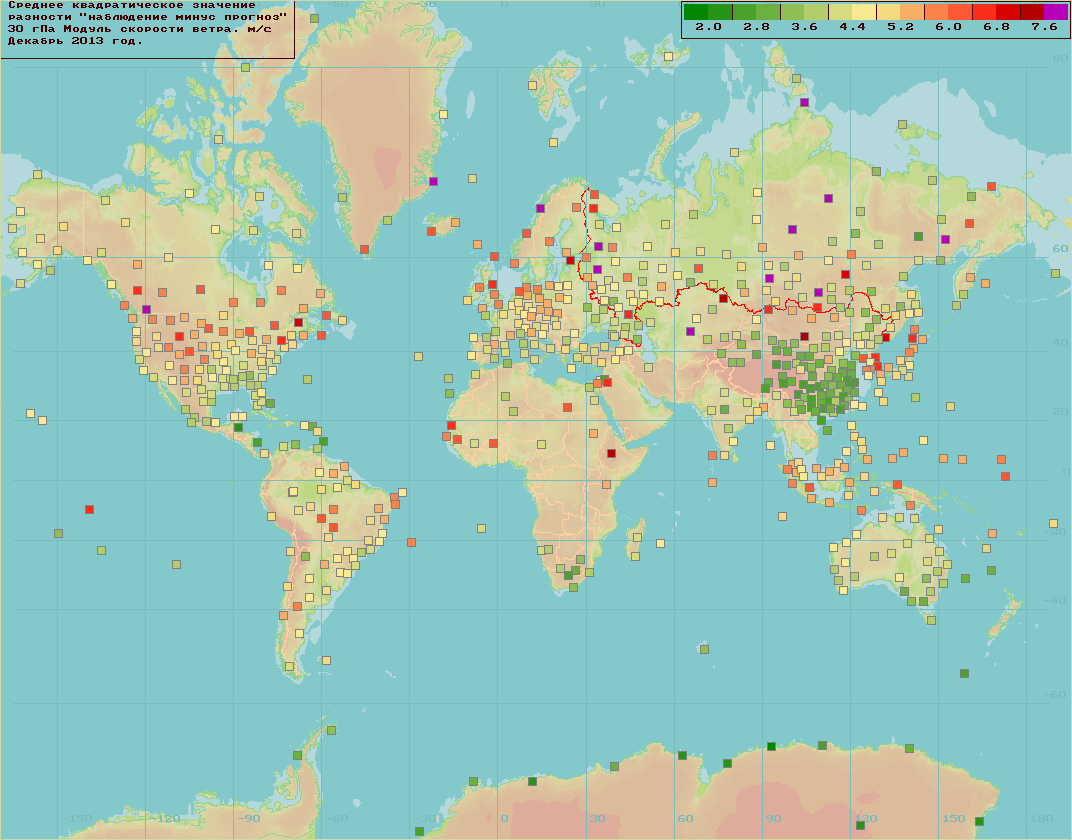1072x840 pixels.
Task: Click the "20" latitude label
Action: tap(1060, 411)
